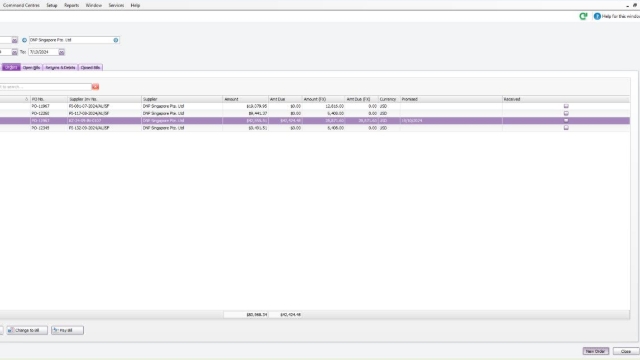Click received status icon in highlighted row
This screenshot has width=640, height=360.
click(566, 121)
